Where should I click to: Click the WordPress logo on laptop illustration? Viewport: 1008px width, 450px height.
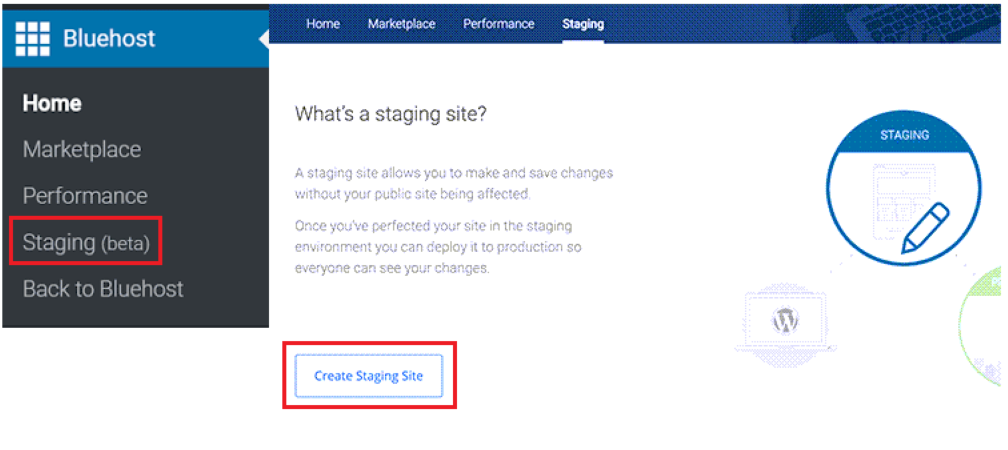(x=784, y=321)
